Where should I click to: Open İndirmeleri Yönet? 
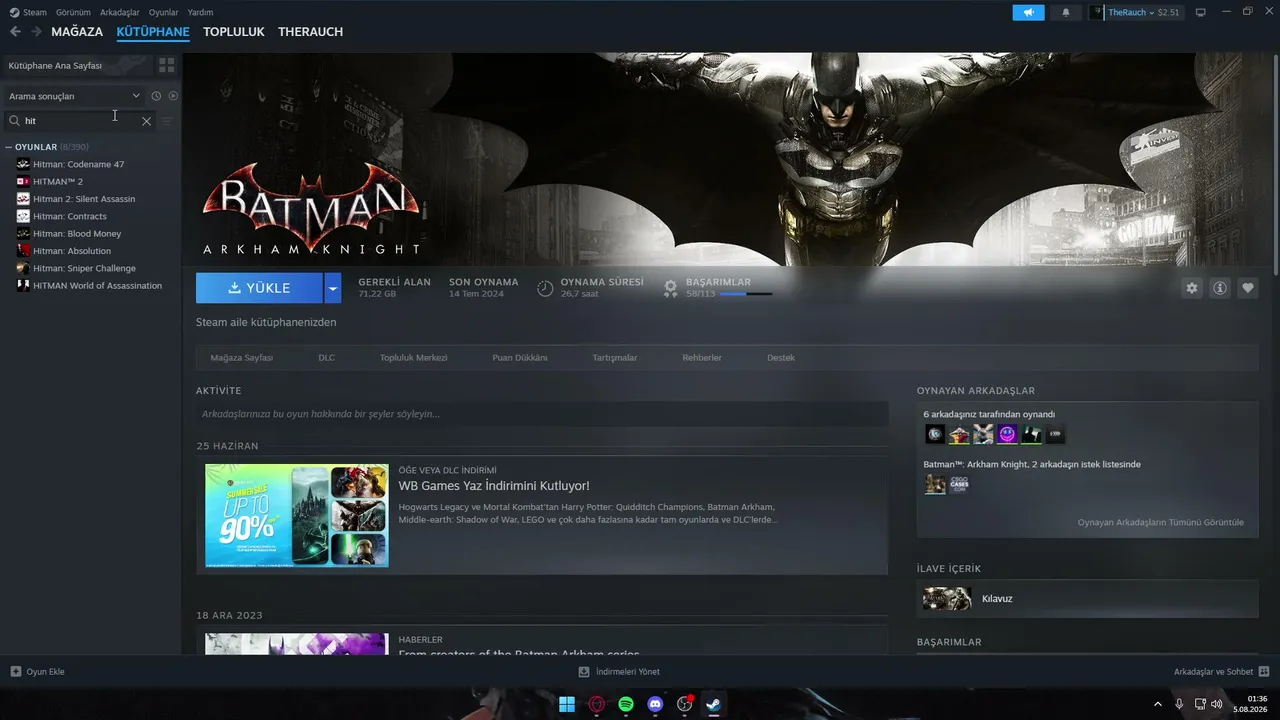click(619, 672)
